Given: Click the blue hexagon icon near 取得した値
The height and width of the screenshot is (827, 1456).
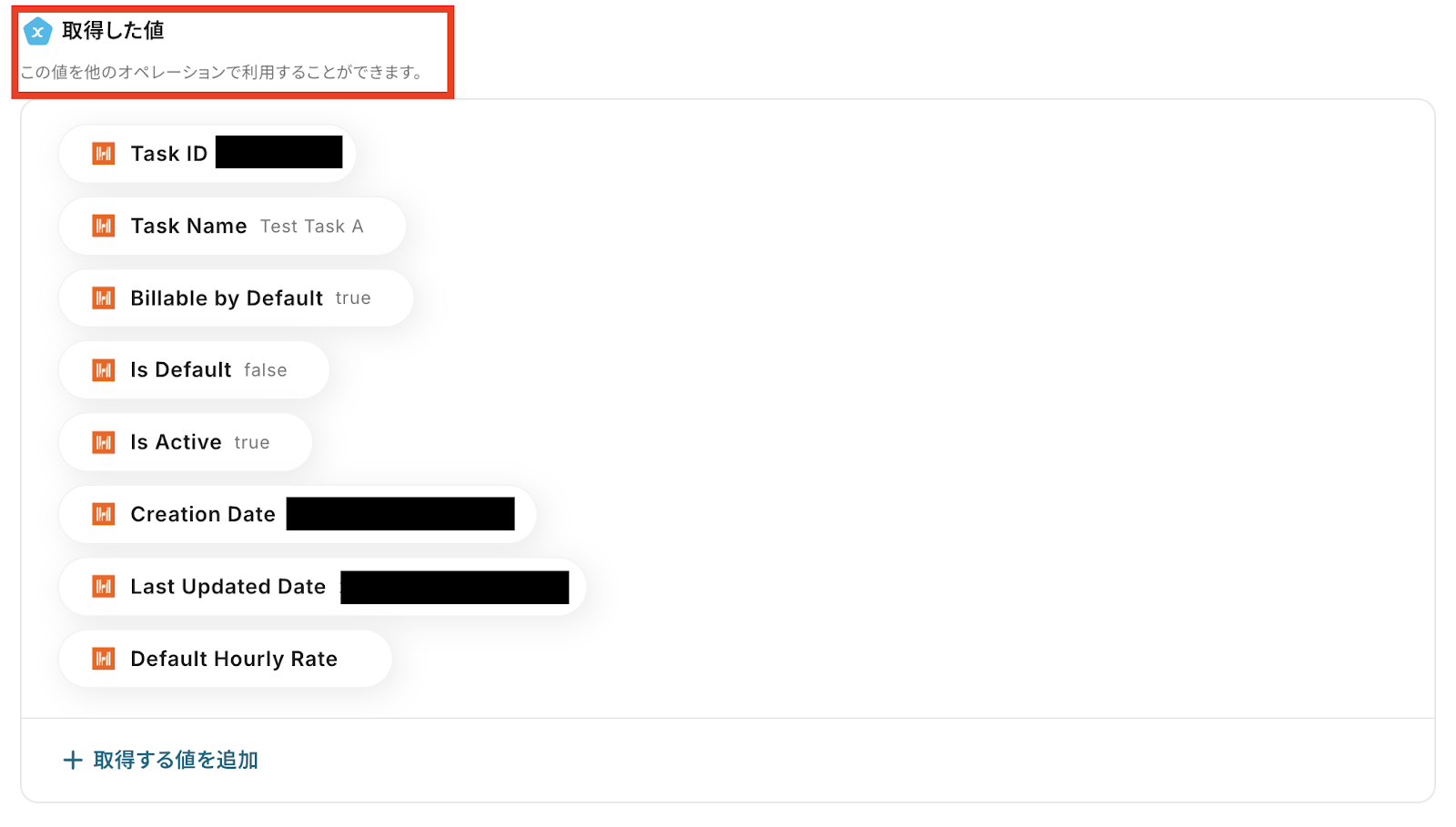Looking at the screenshot, I should tap(37, 32).
